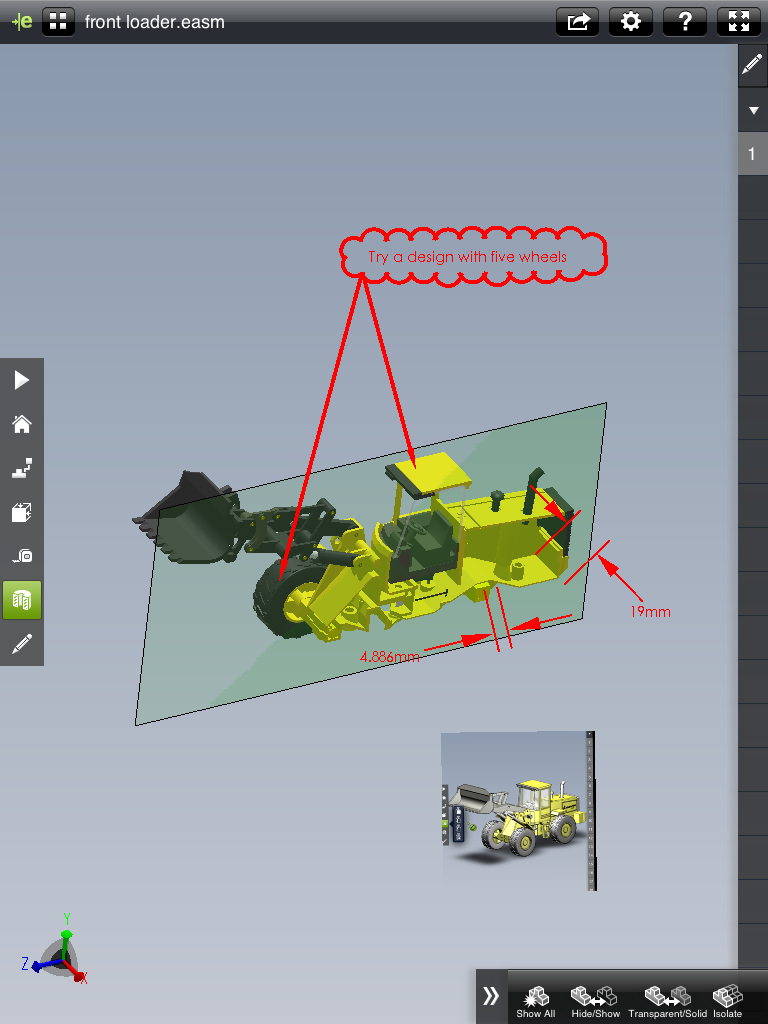The height and width of the screenshot is (1024, 768).
Task: Click the front loader.easm file title
Action: point(155,22)
